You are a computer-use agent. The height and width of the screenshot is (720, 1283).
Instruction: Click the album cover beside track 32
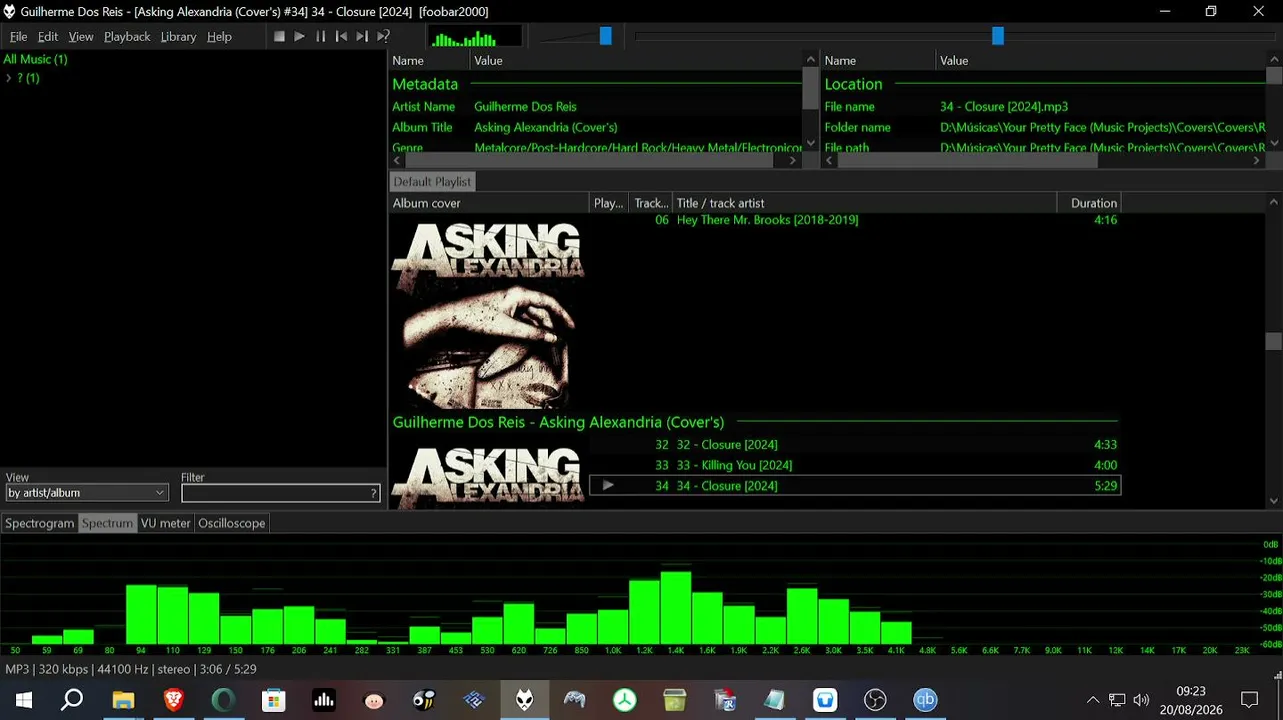click(x=488, y=478)
